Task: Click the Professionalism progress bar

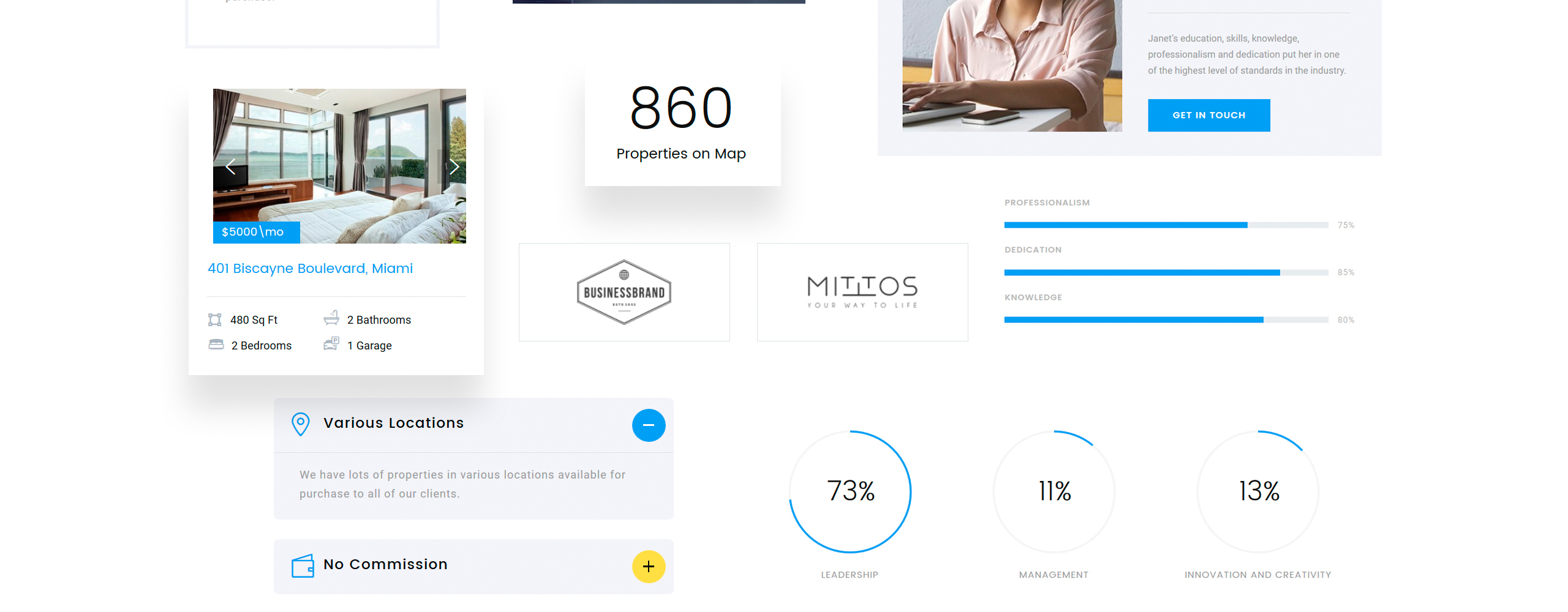Action: click(1166, 225)
